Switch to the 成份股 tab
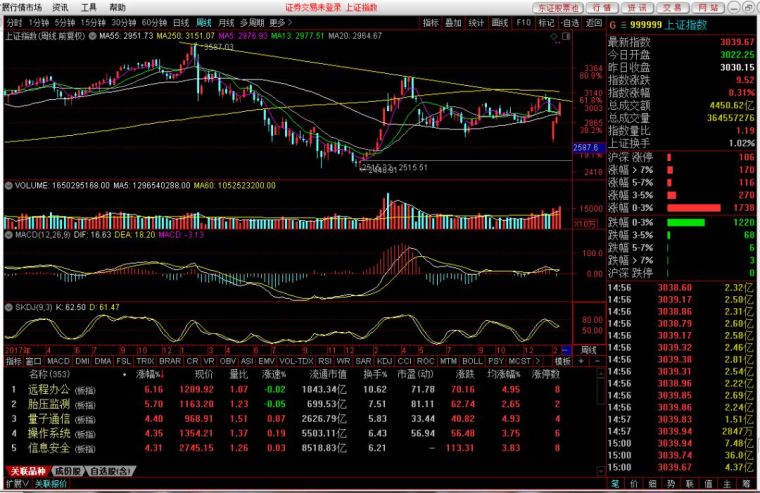The height and width of the screenshot is (493, 760). point(68,471)
